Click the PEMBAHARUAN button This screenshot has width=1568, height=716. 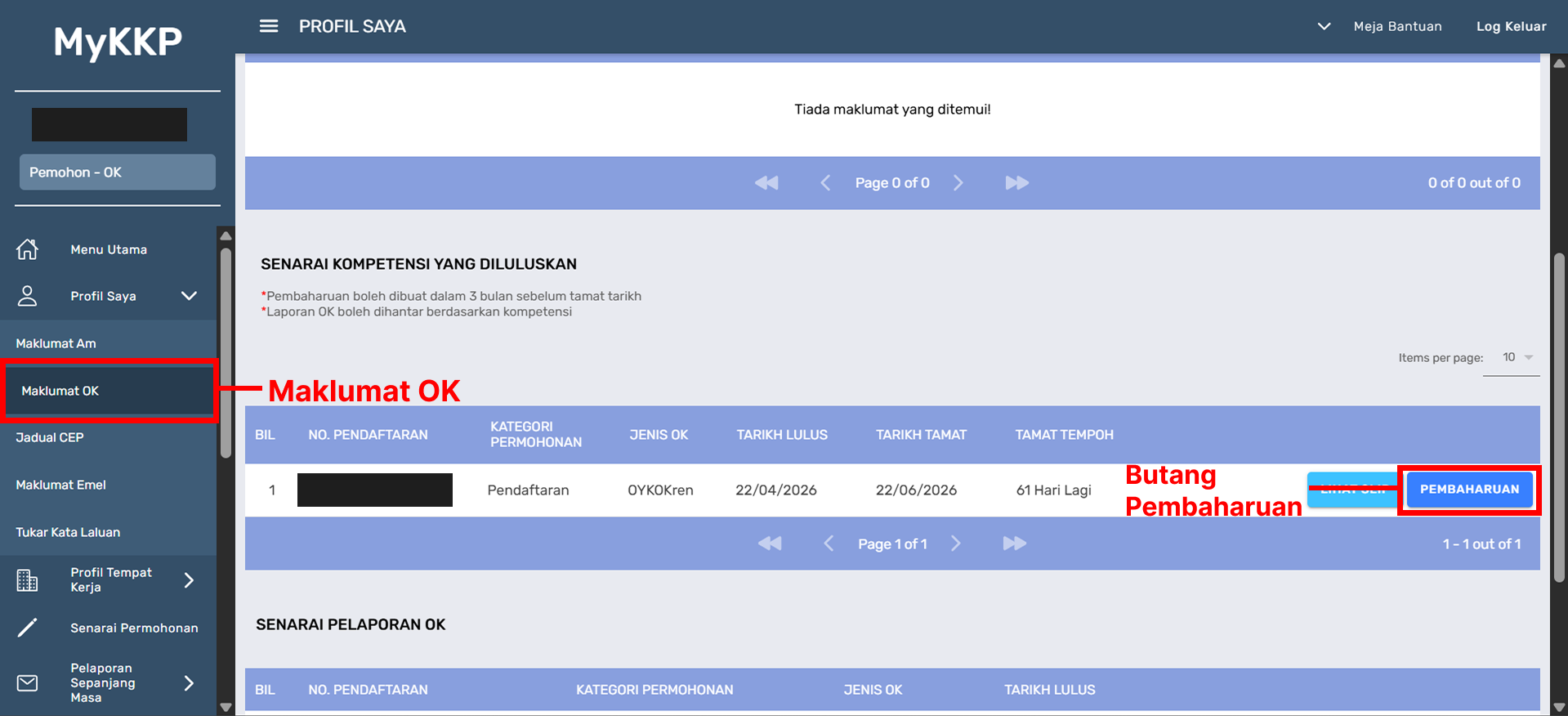[x=1469, y=490]
